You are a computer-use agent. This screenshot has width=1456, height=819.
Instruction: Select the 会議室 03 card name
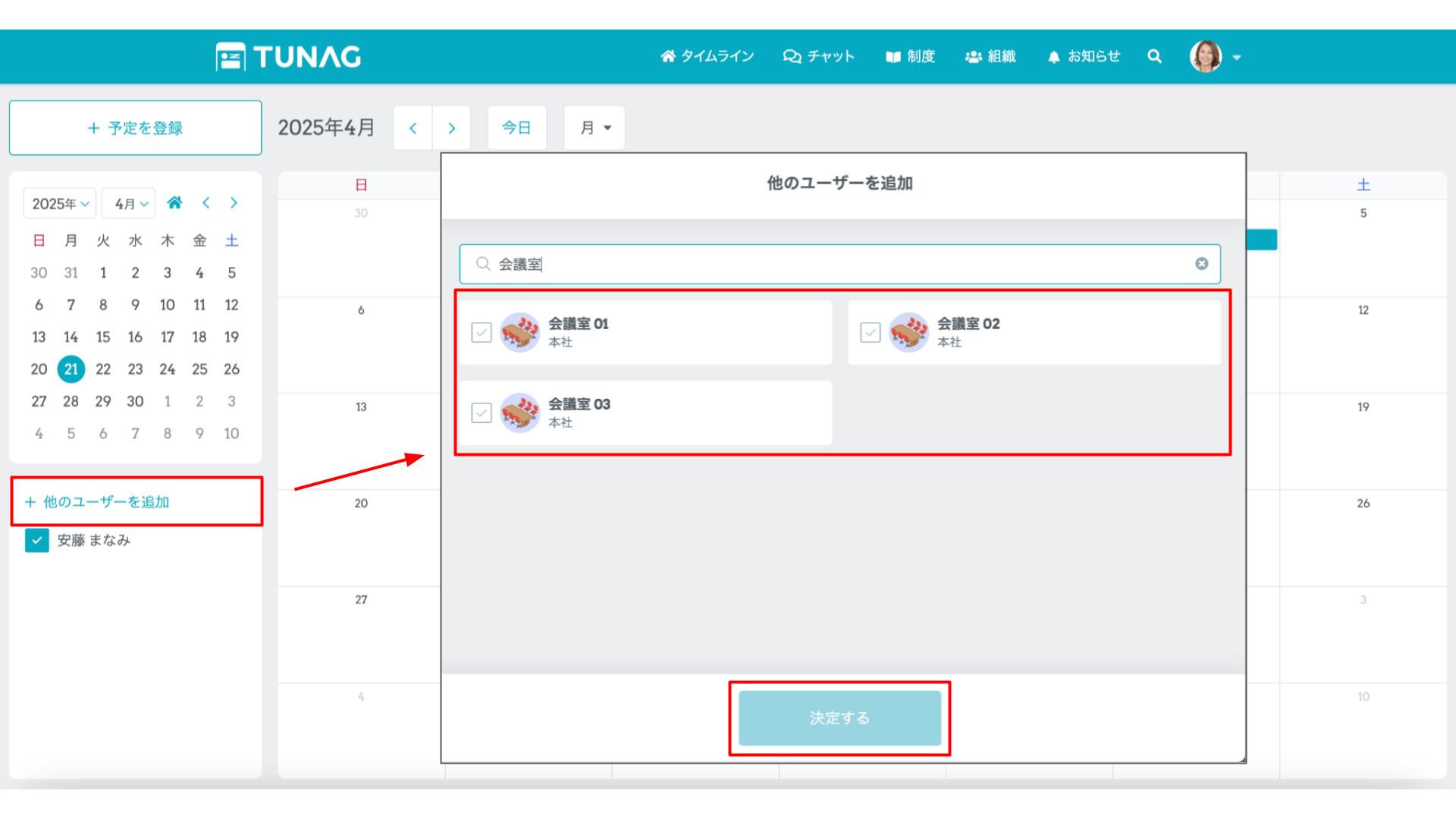(x=579, y=403)
